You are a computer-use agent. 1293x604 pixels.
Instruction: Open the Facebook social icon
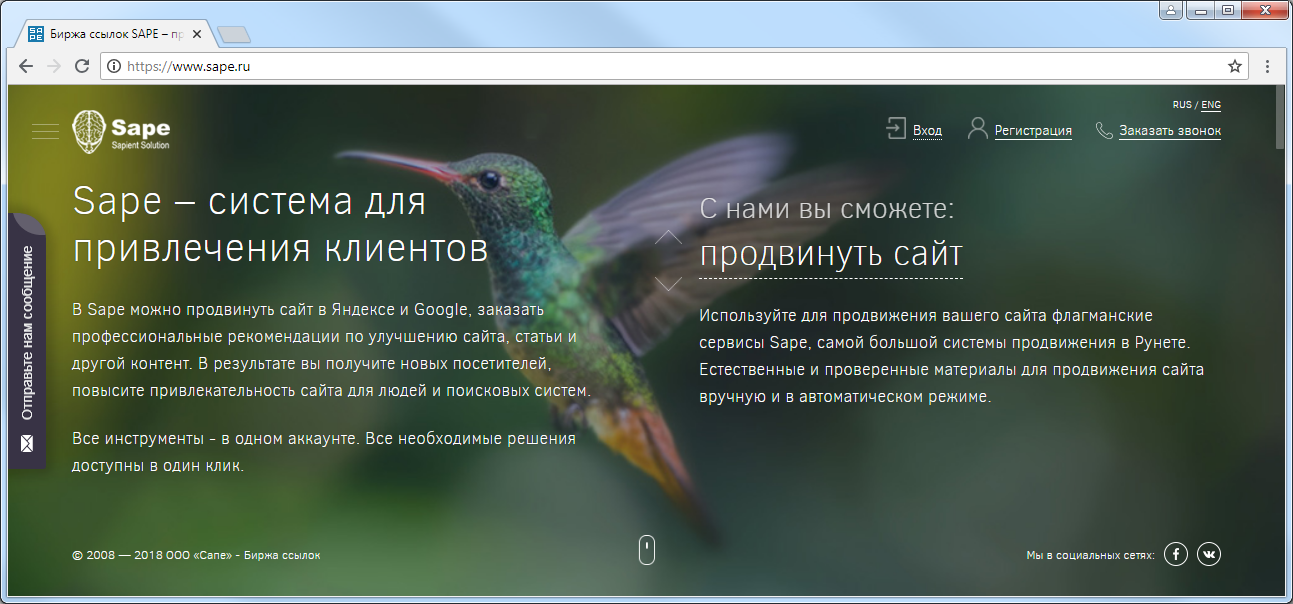[1176, 553]
